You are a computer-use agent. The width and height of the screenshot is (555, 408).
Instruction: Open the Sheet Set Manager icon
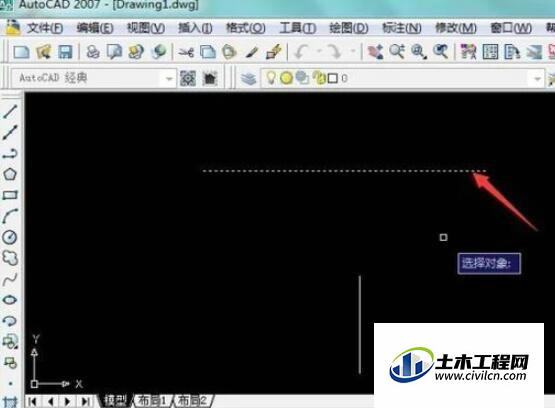(534, 52)
